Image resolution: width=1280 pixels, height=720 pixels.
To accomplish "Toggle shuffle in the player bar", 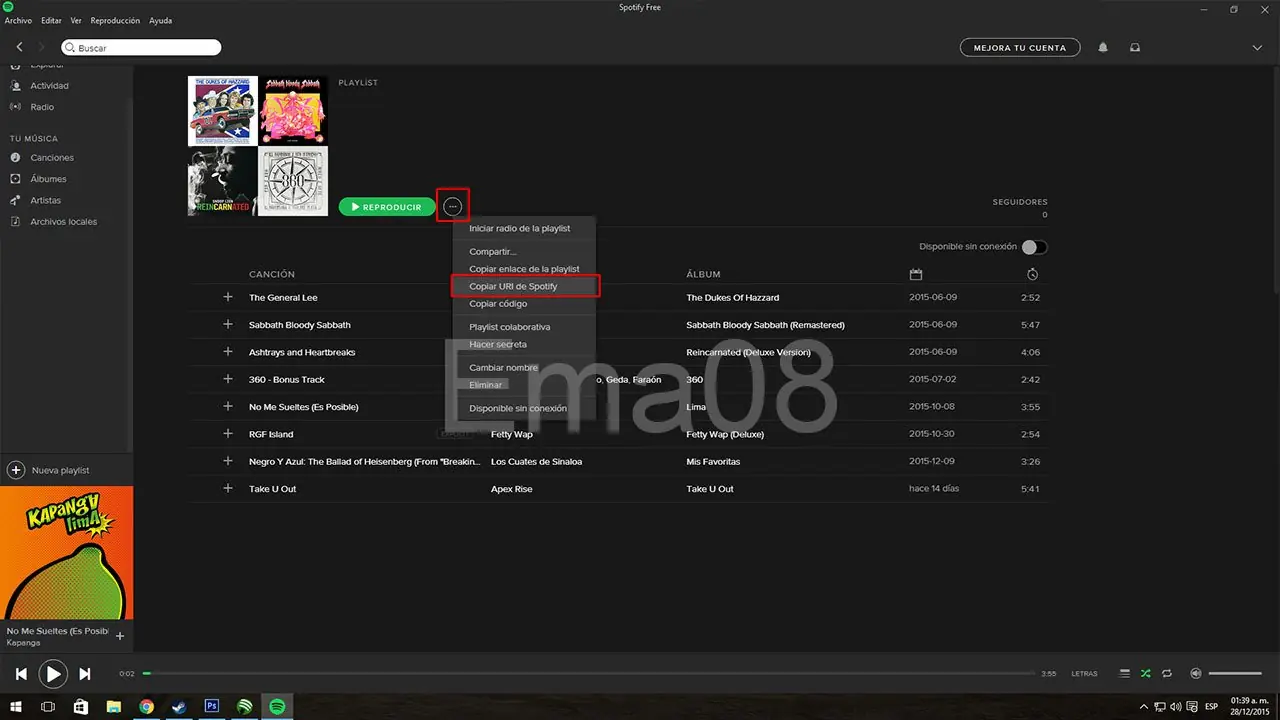I will coord(1146,673).
